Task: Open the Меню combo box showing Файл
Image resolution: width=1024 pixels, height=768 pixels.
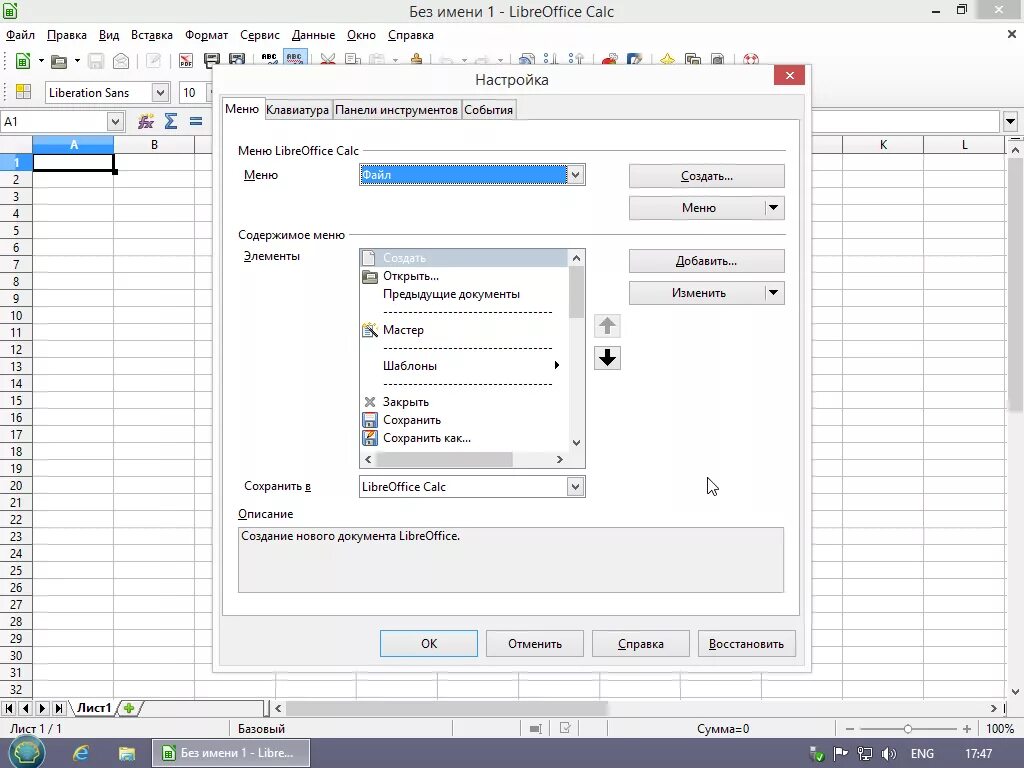Action: 472,175
